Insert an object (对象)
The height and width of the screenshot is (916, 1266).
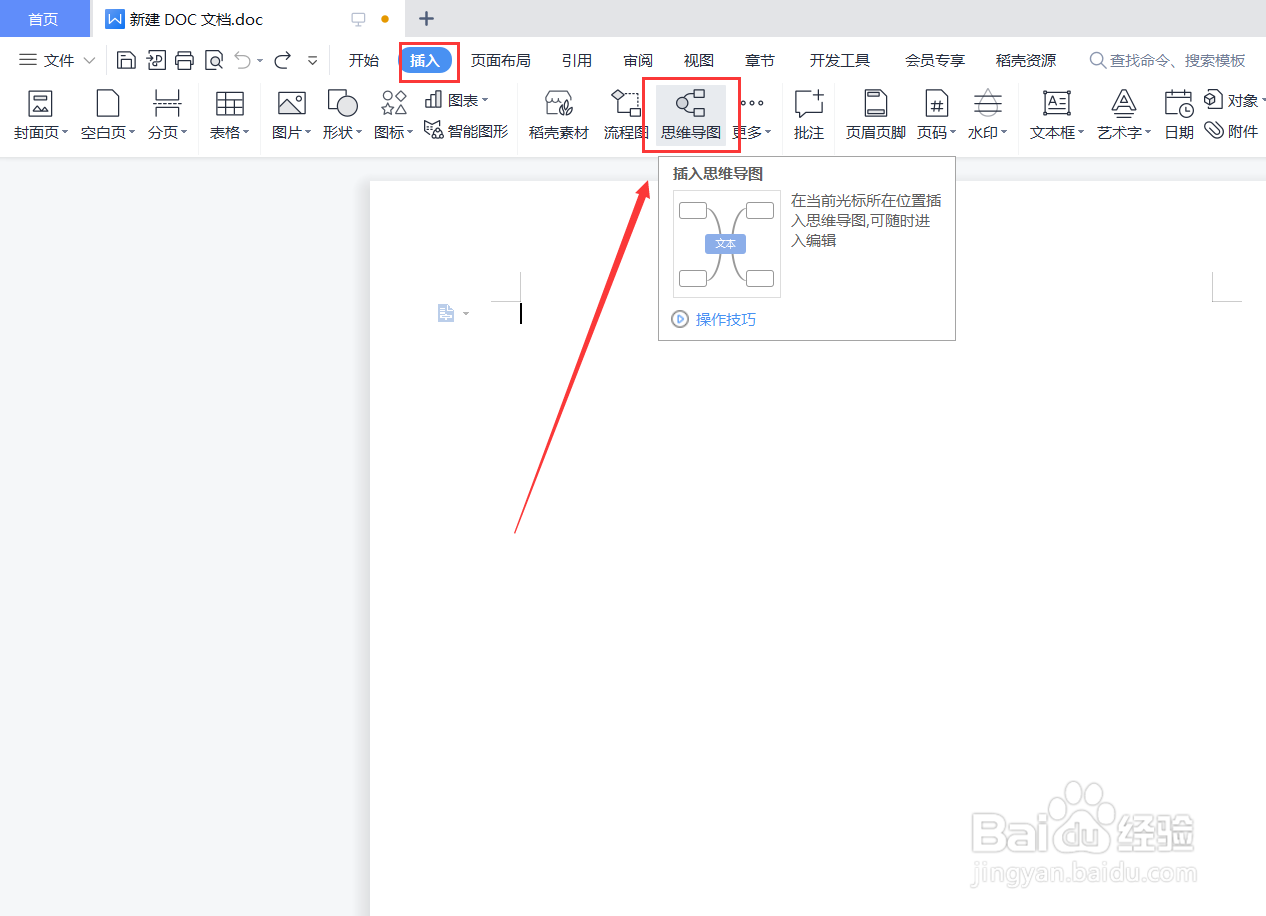click(x=1235, y=100)
